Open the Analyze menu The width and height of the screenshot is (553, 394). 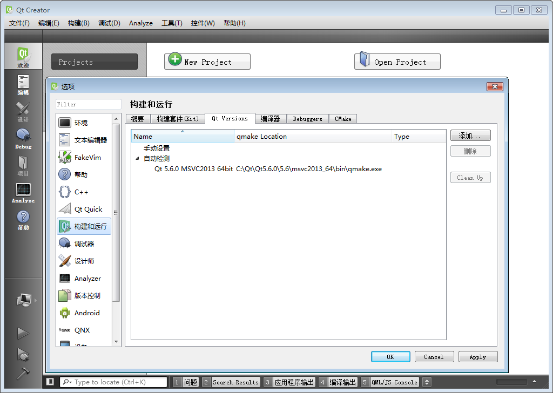click(141, 23)
